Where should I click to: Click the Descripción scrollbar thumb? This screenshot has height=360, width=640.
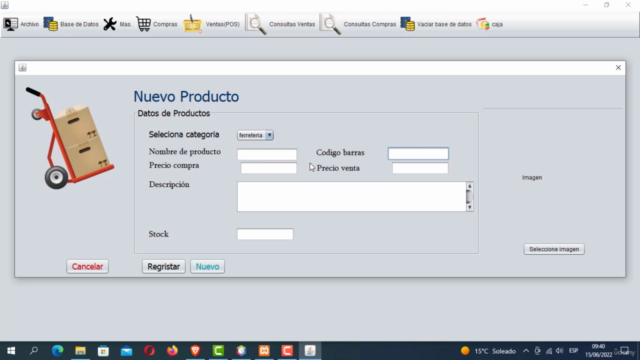[x=469, y=196]
